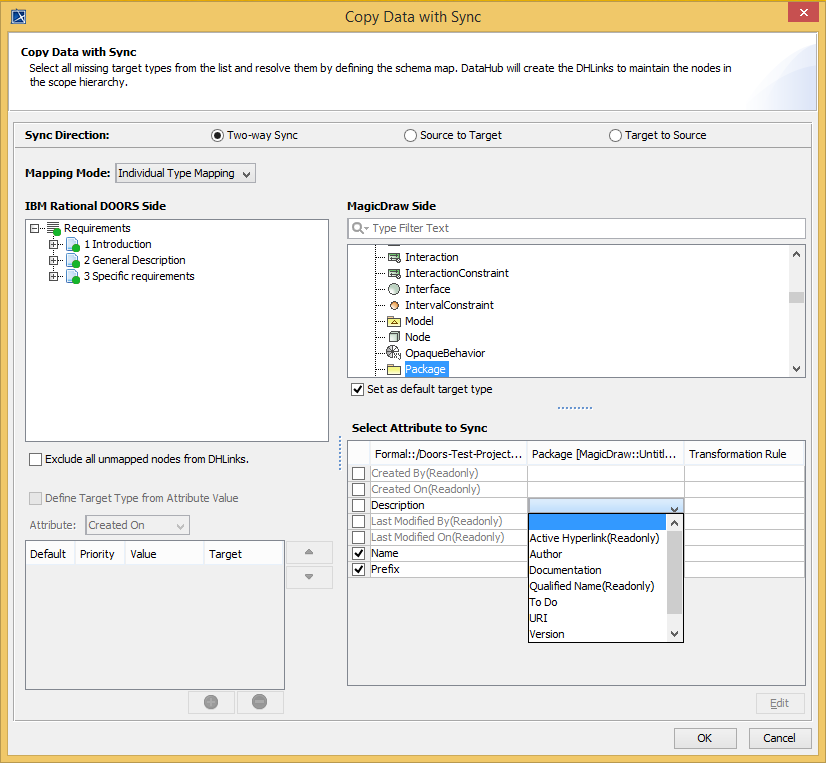Screen dimensions: 826x763
Task: Open the Mapping Mode dropdown
Action: 186,173
